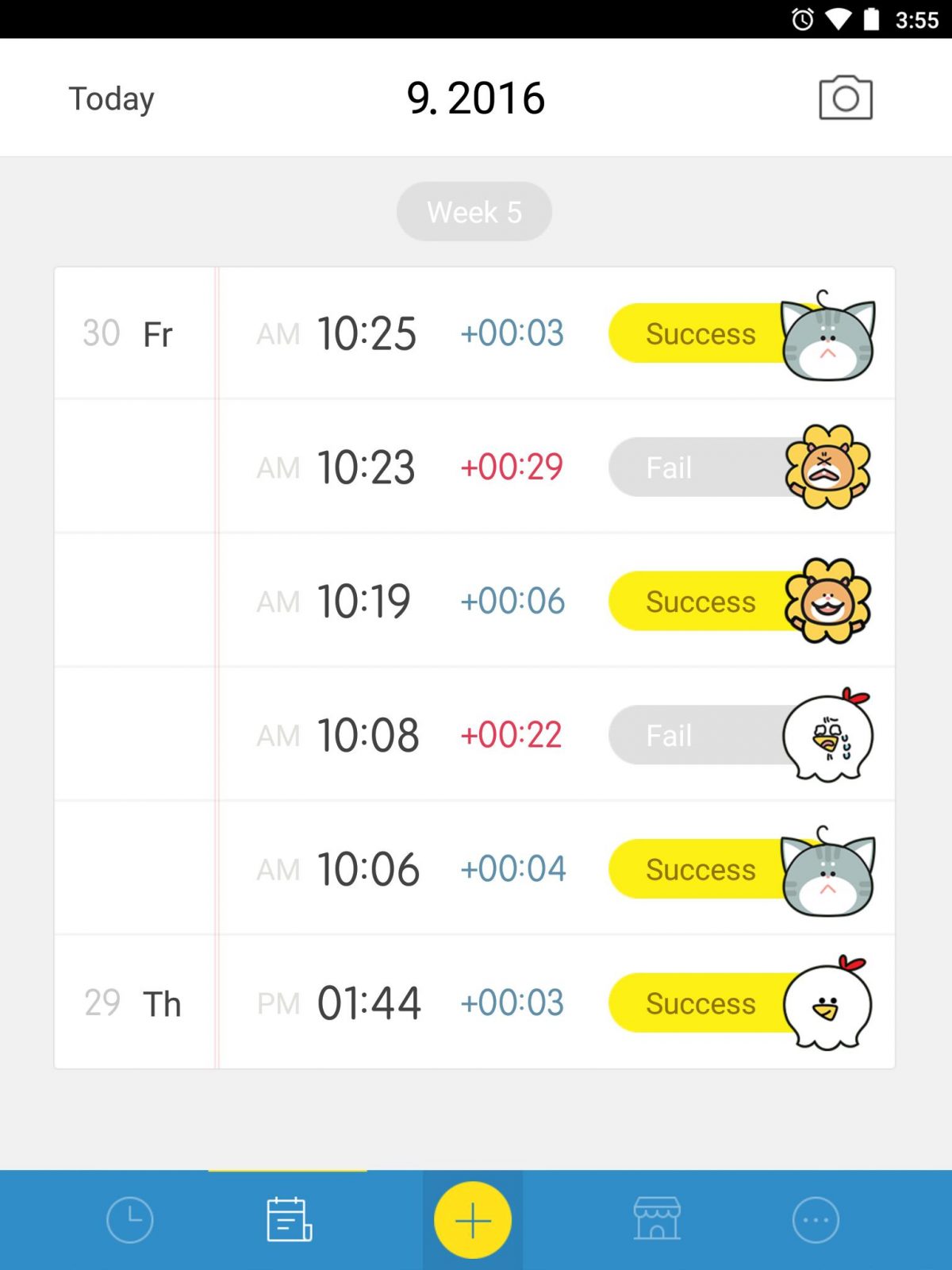The width and height of the screenshot is (952, 1270).
Task: Tap the 30 Fr date label
Action: (128, 333)
